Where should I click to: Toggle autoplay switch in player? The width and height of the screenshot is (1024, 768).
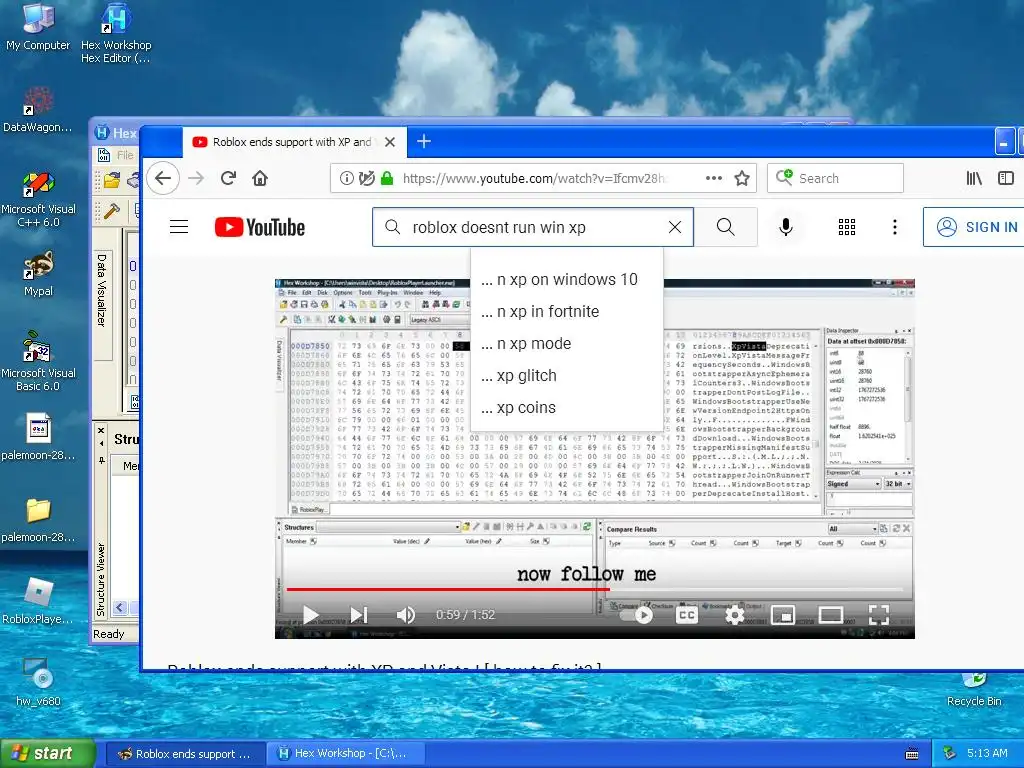pos(639,615)
